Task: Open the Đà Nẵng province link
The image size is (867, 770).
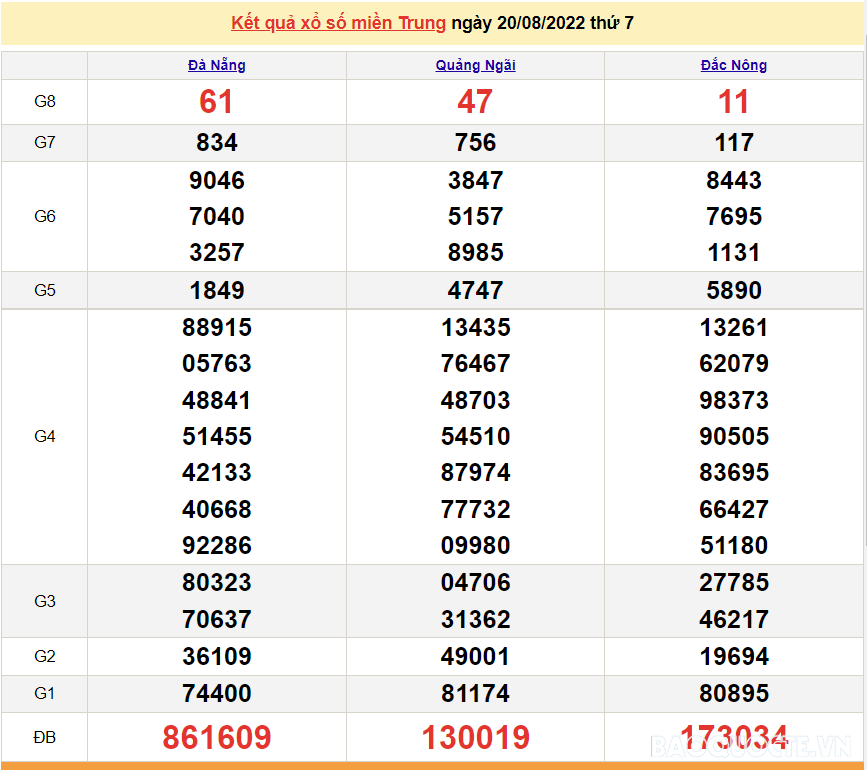Action: tap(216, 65)
